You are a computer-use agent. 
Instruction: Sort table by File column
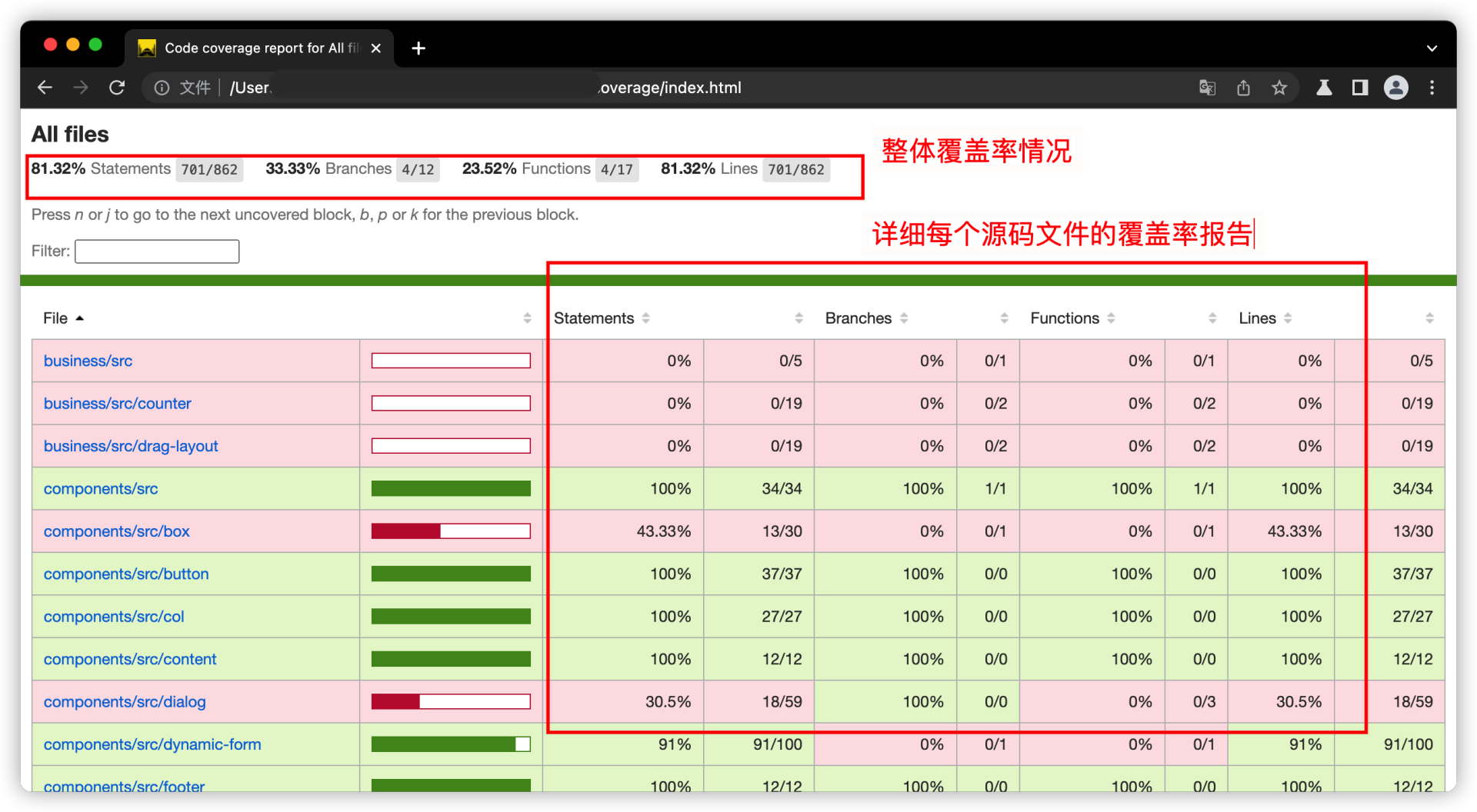coord(56,318)
